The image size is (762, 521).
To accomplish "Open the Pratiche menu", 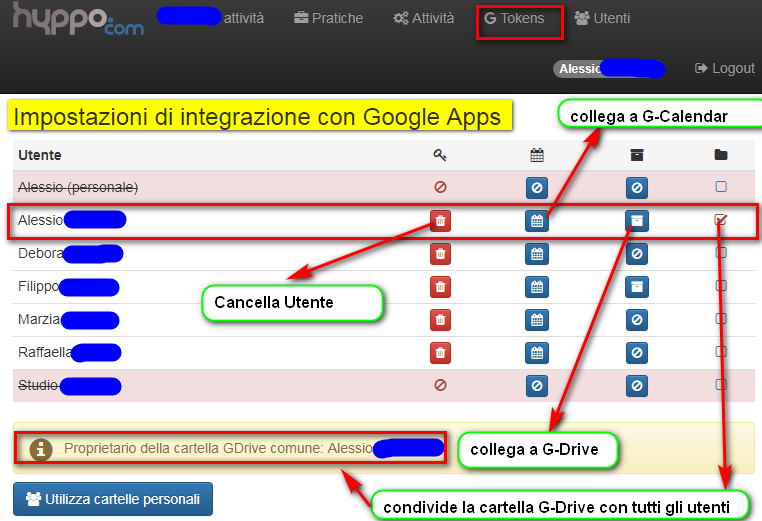I will coord(329,18).
